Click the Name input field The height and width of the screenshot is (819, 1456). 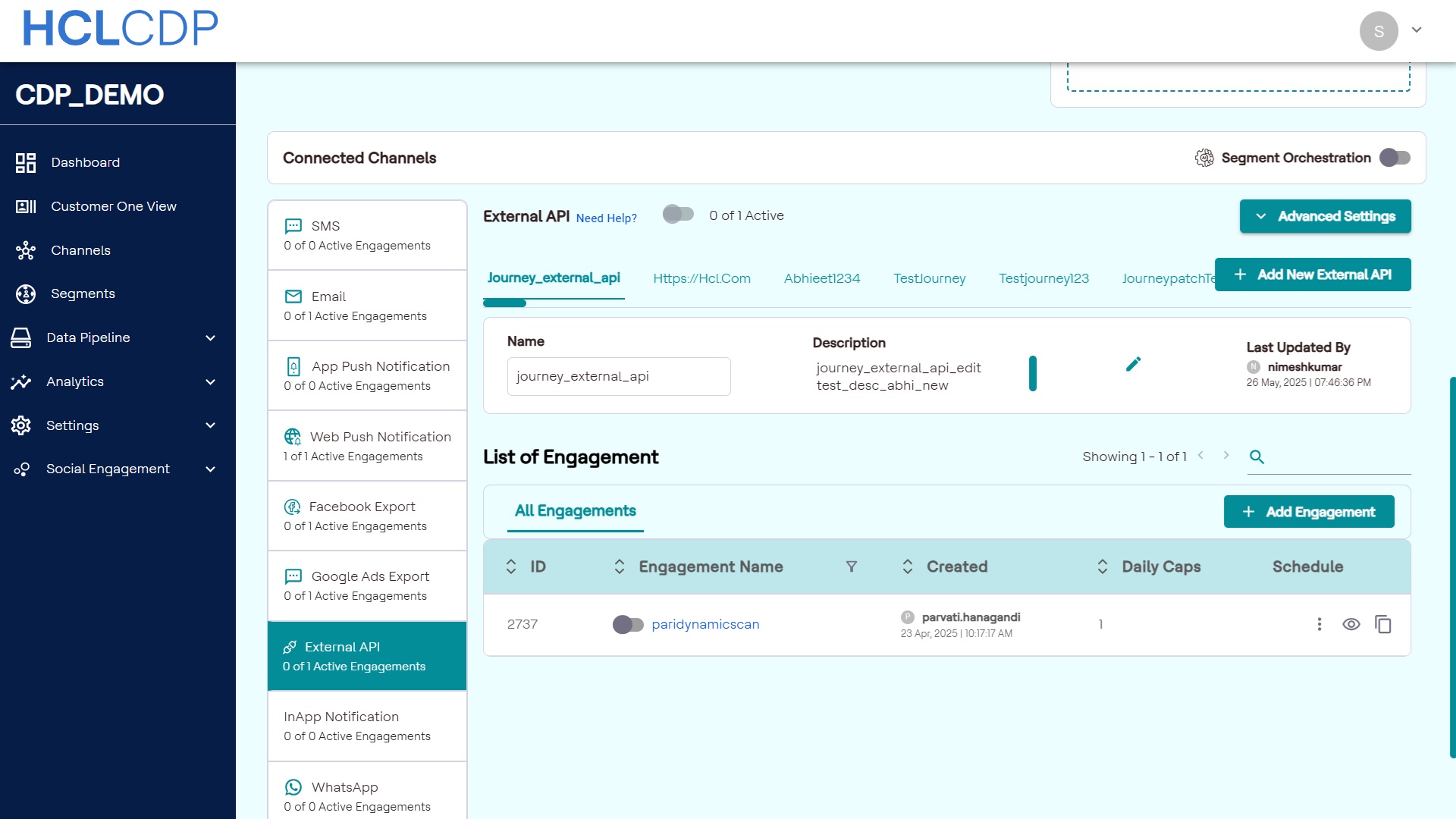(618, 376)
